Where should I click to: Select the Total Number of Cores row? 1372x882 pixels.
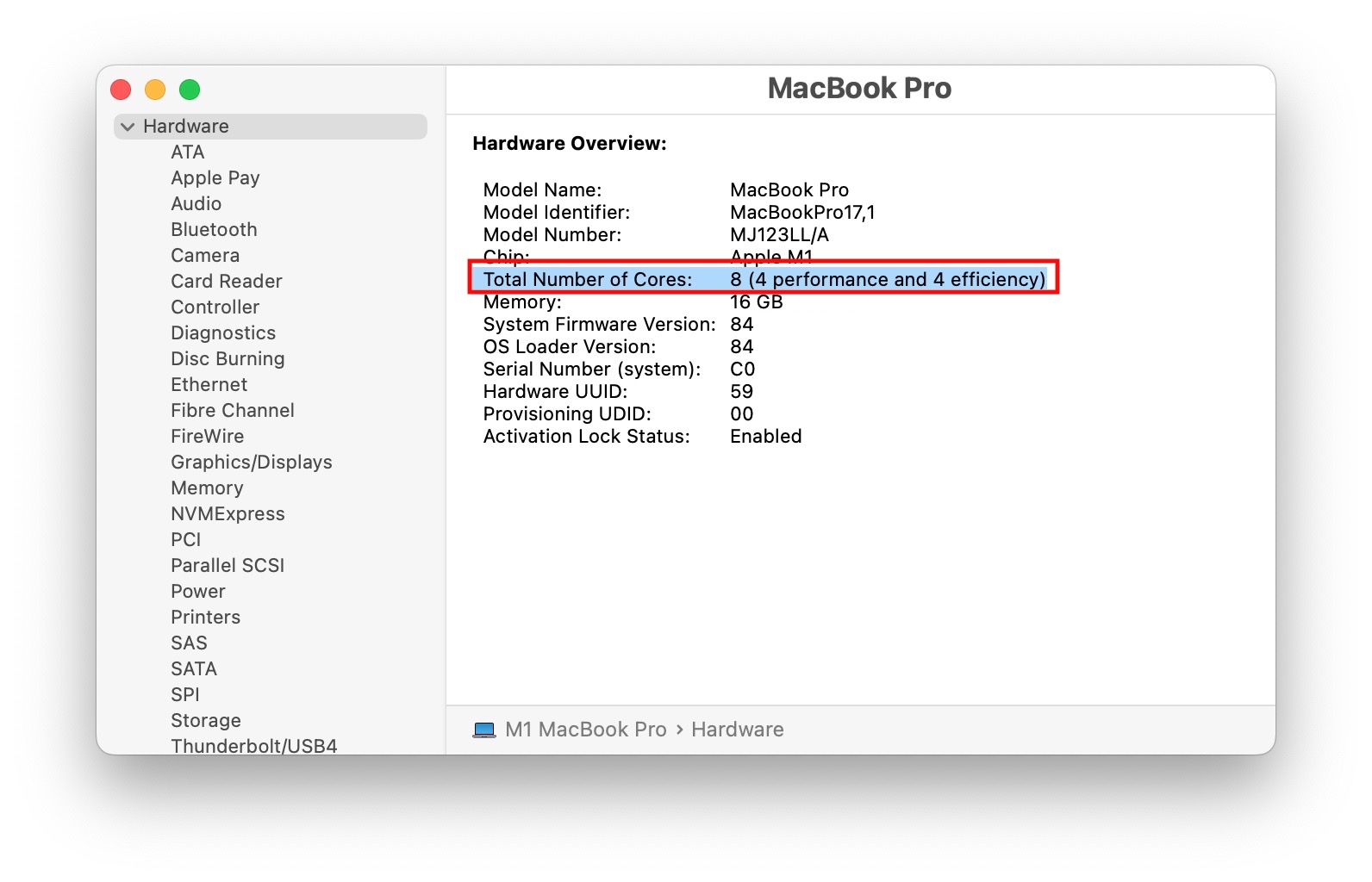click(762, 279)
